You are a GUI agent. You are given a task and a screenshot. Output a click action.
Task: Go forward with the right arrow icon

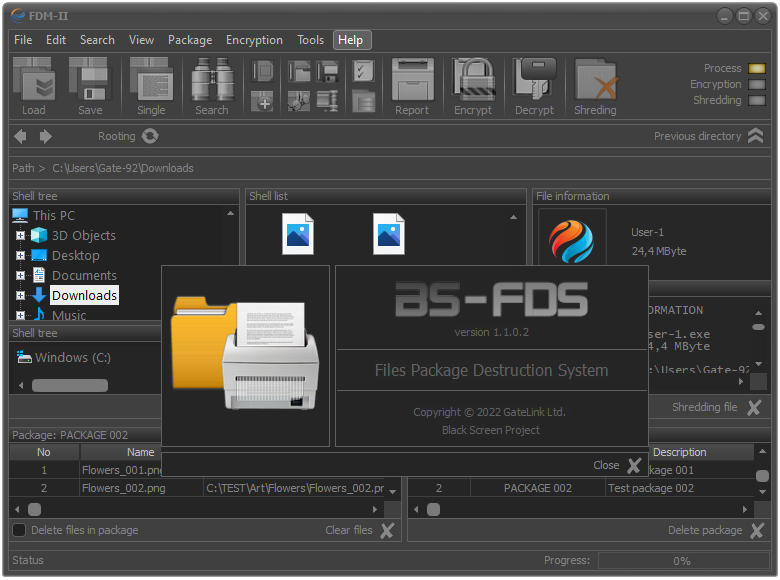tap(46, 136)
